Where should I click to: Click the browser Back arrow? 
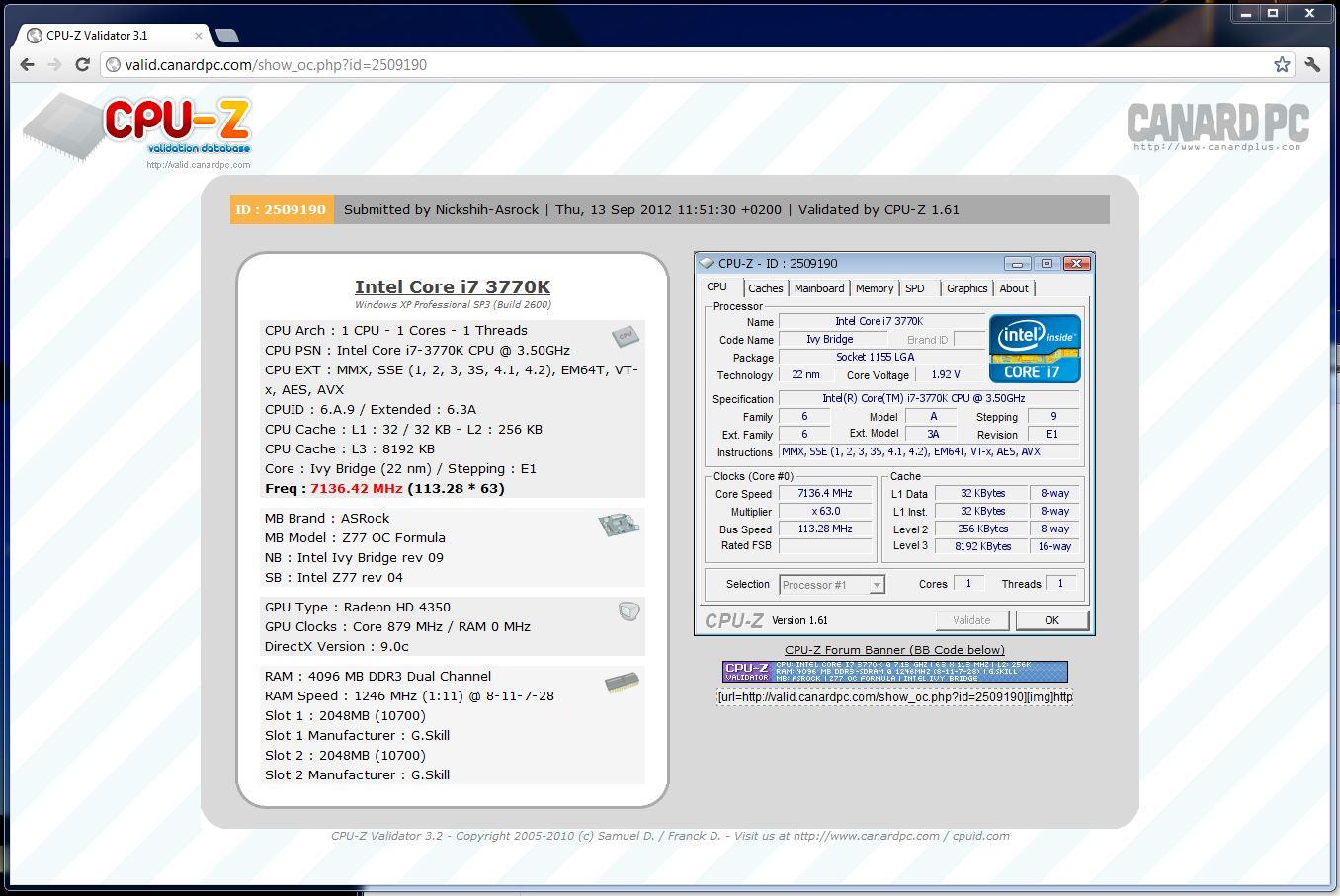pyautogui.click(x=27, y=64)
